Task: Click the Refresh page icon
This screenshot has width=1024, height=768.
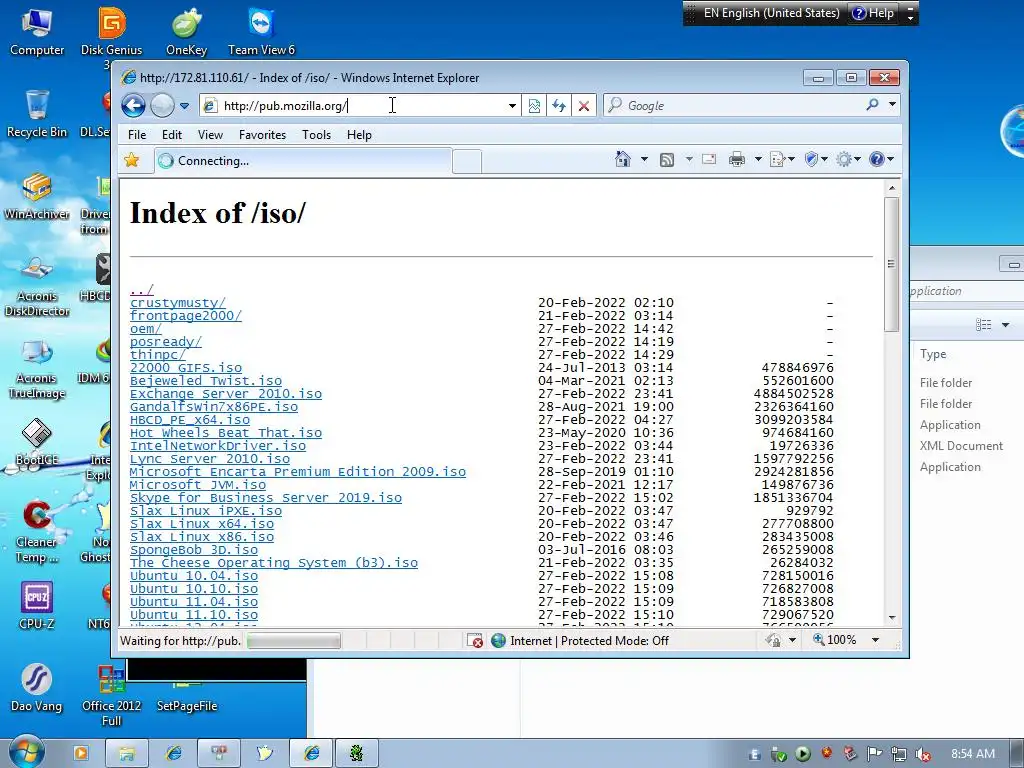Action: click(x=559, y=105)
